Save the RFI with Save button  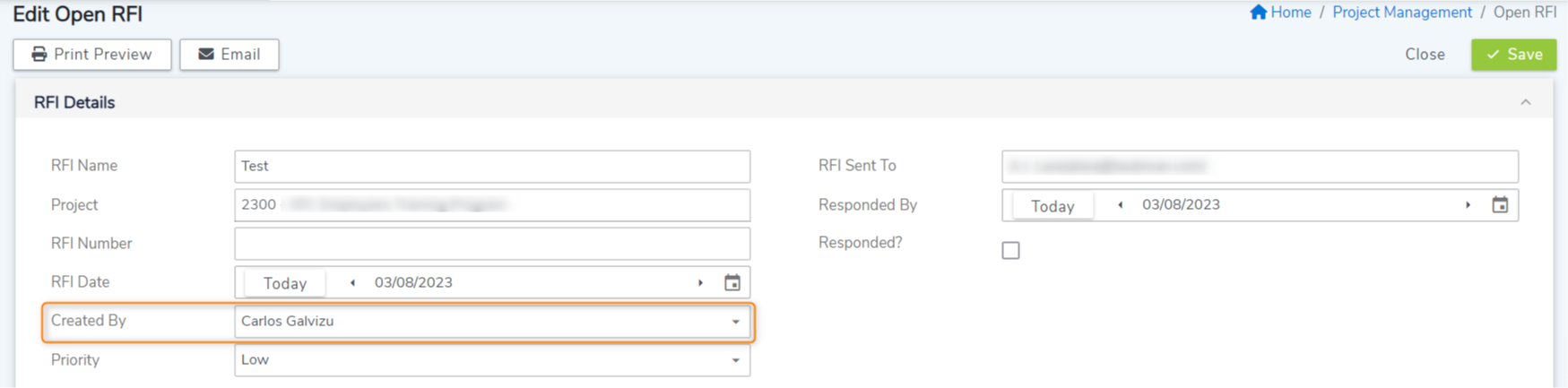point(1513,55)
